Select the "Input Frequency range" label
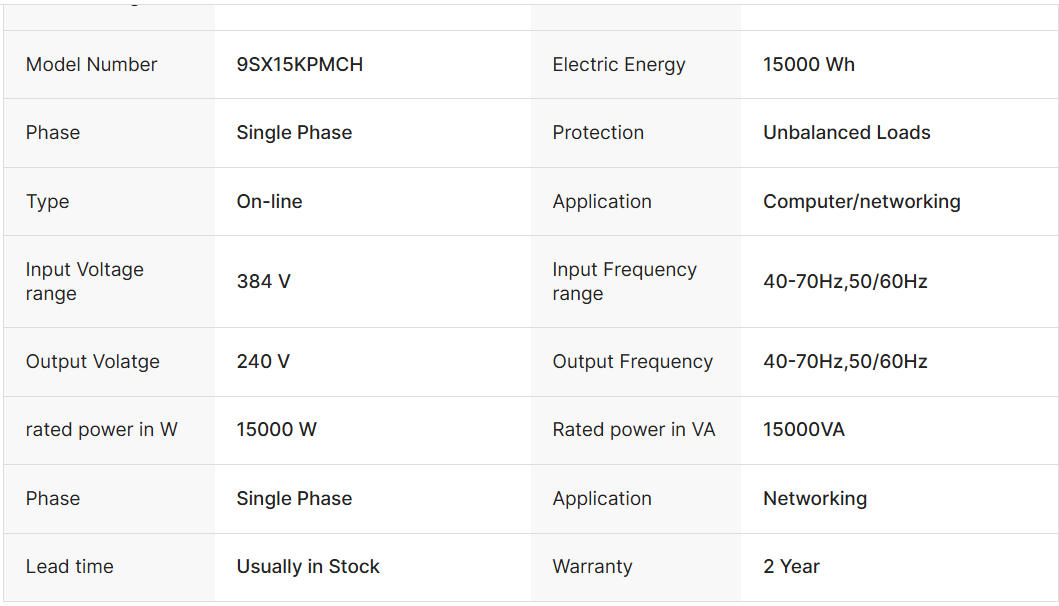The image size is (1059, 606). 624,281
